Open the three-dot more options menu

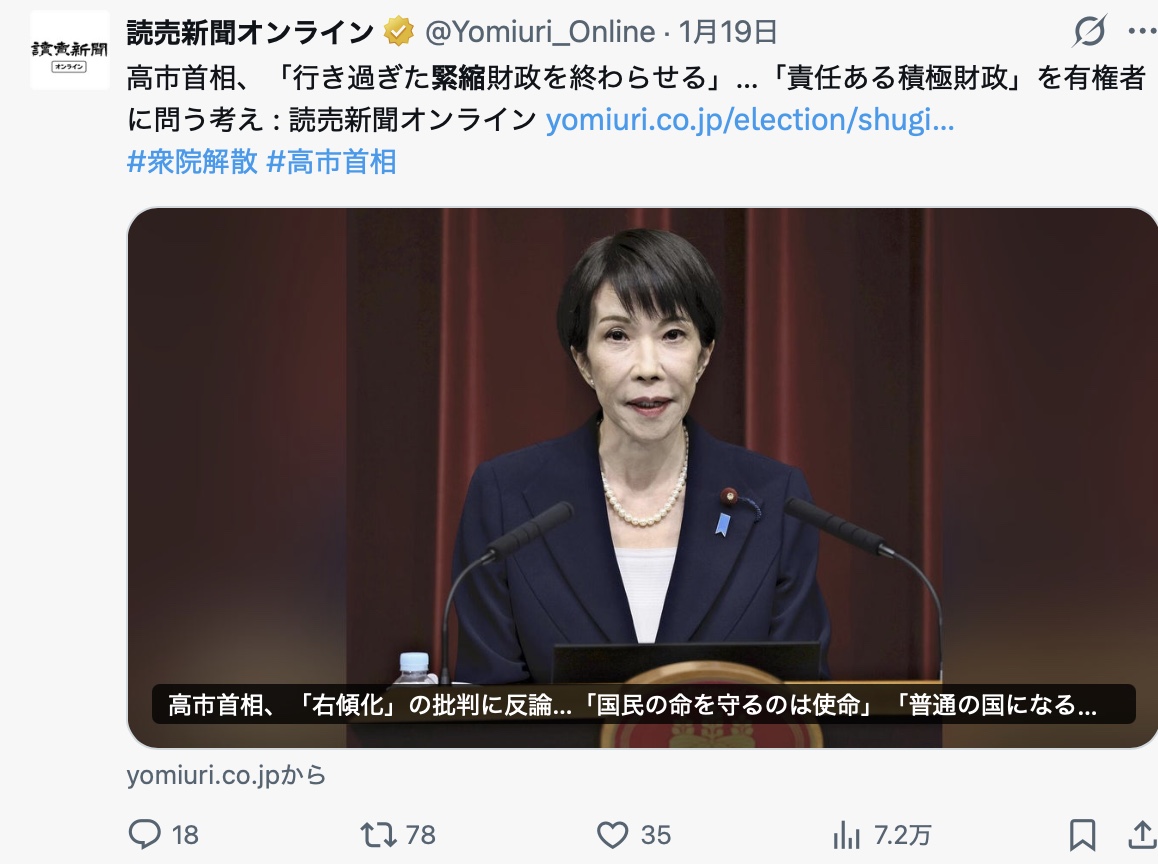tap(1143, 31)
